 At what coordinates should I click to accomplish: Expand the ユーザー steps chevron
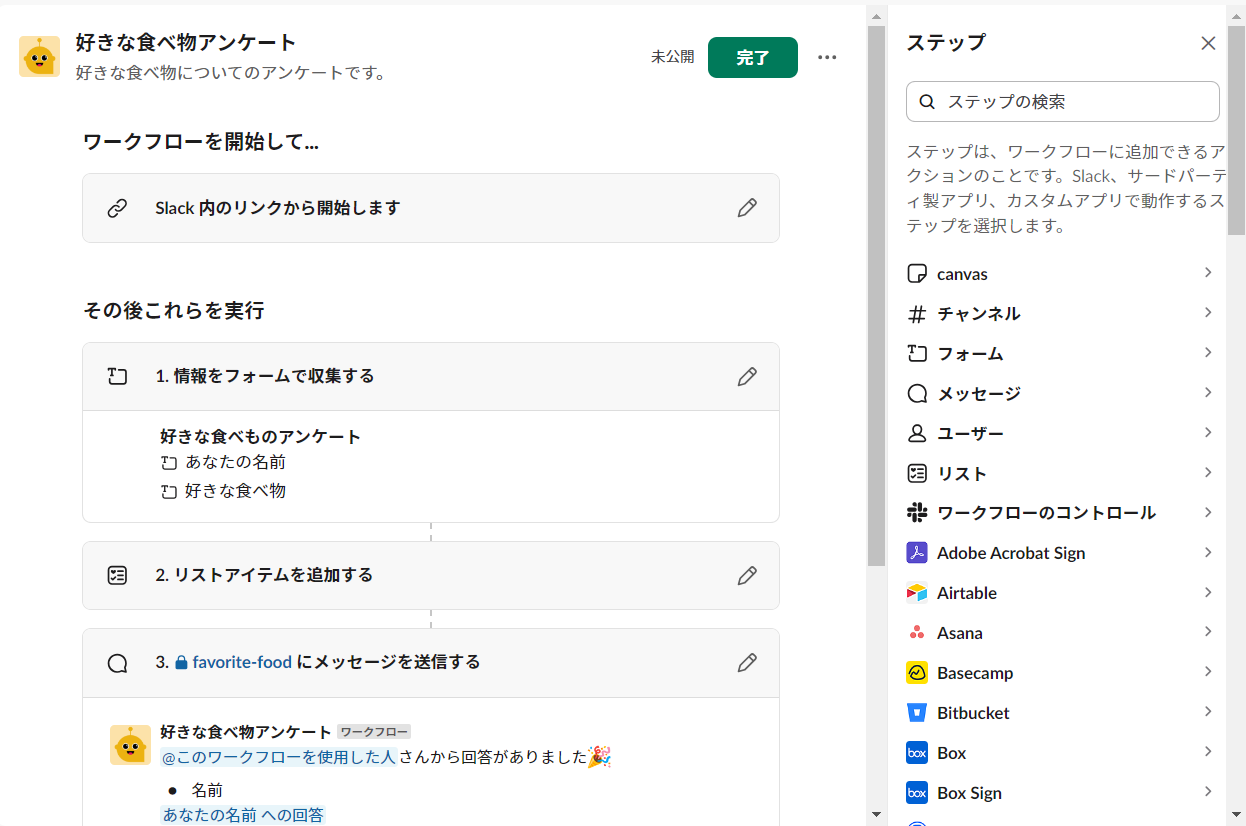1208,433
